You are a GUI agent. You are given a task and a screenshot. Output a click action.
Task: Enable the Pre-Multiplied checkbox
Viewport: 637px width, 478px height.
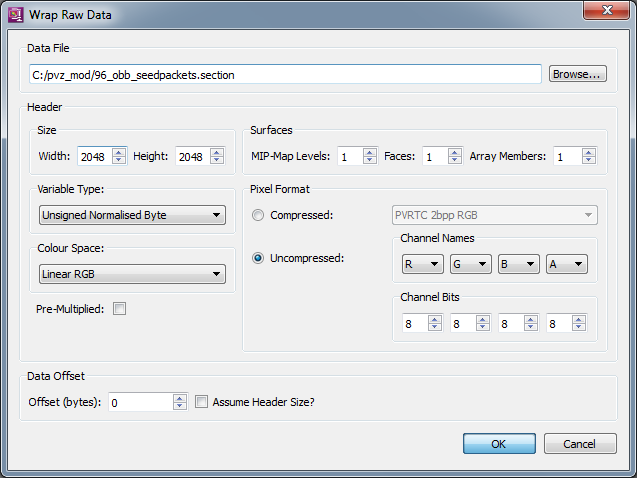tap(120, 309)
